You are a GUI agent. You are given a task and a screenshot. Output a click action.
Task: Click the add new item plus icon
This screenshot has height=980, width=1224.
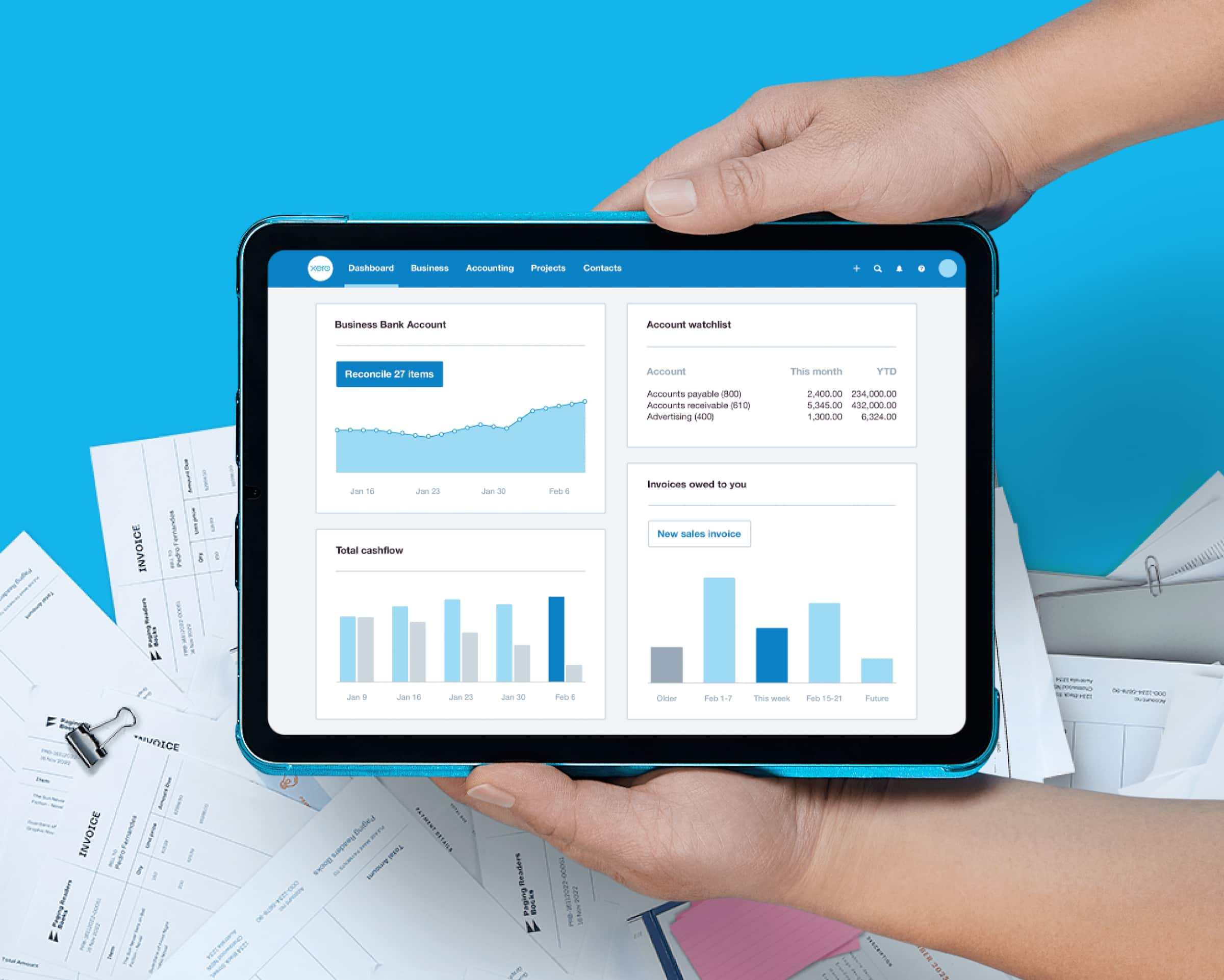(855, 267)
